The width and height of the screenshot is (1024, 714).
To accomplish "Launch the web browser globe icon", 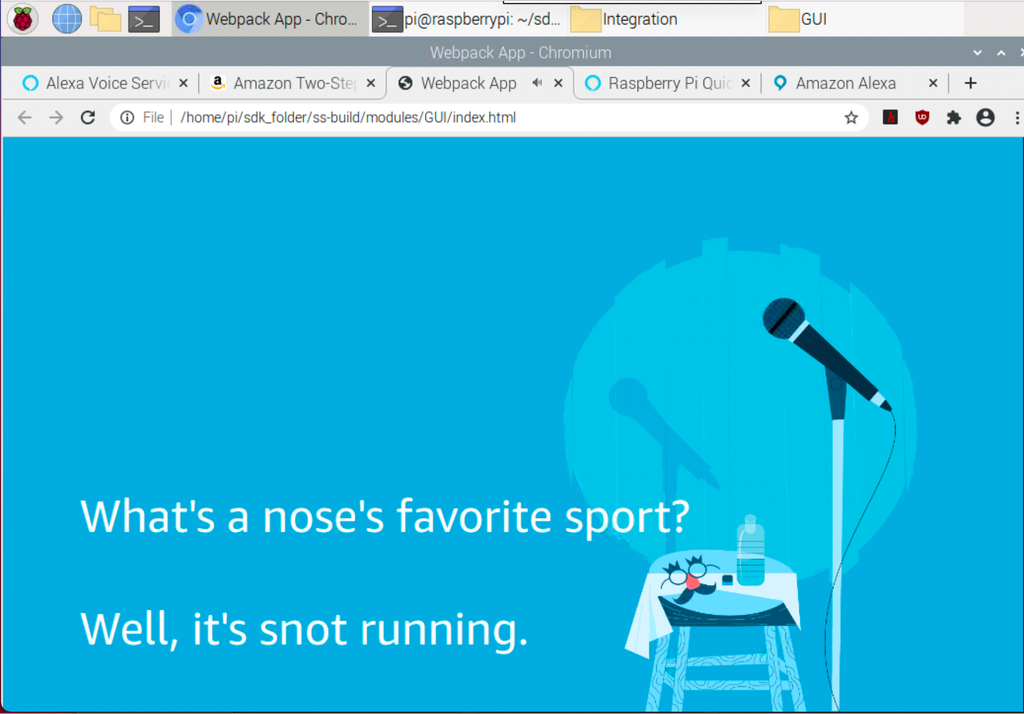I will pos(67,19).
